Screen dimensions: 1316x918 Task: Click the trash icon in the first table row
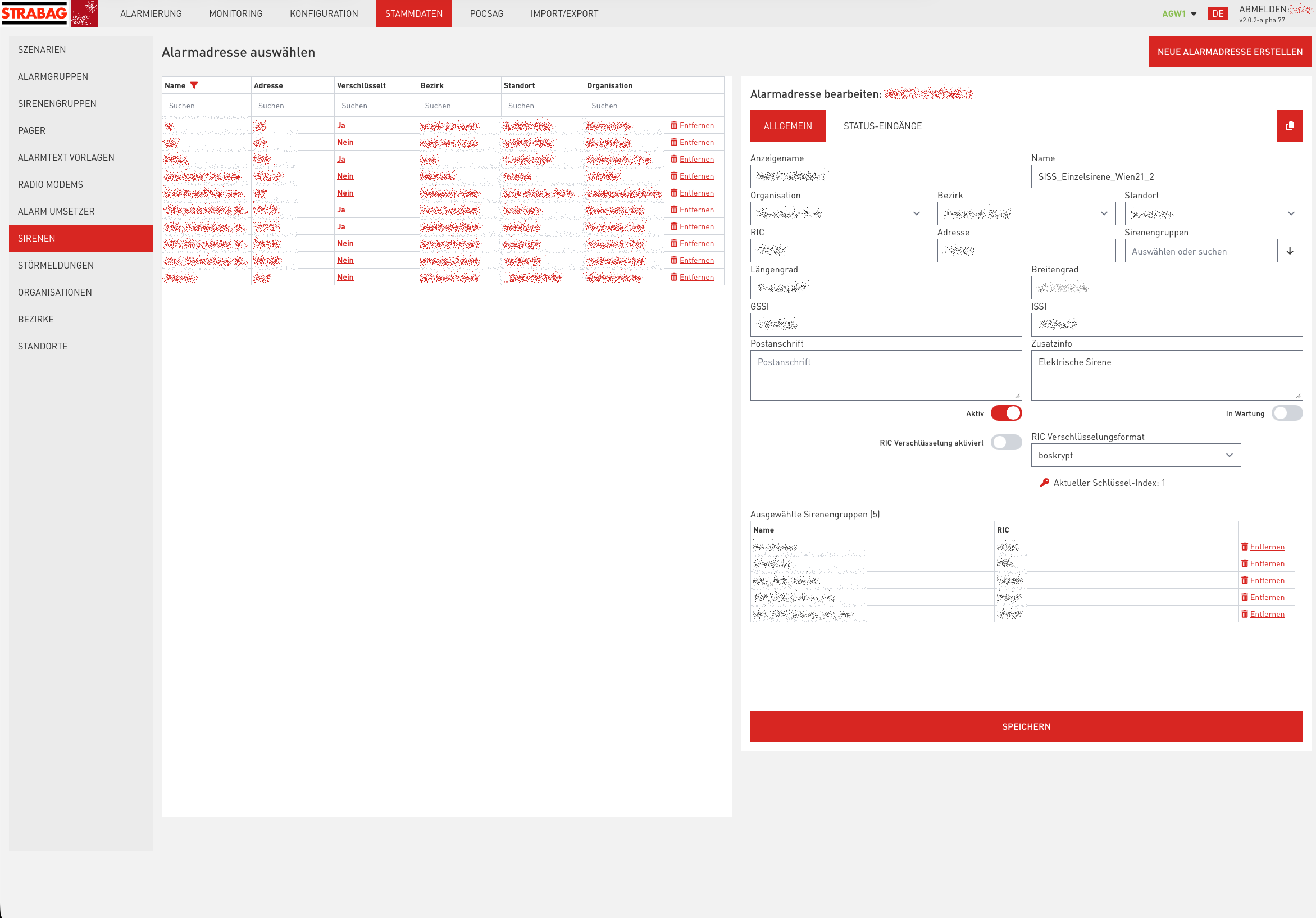pyautogui.click(x=674, y=125)
